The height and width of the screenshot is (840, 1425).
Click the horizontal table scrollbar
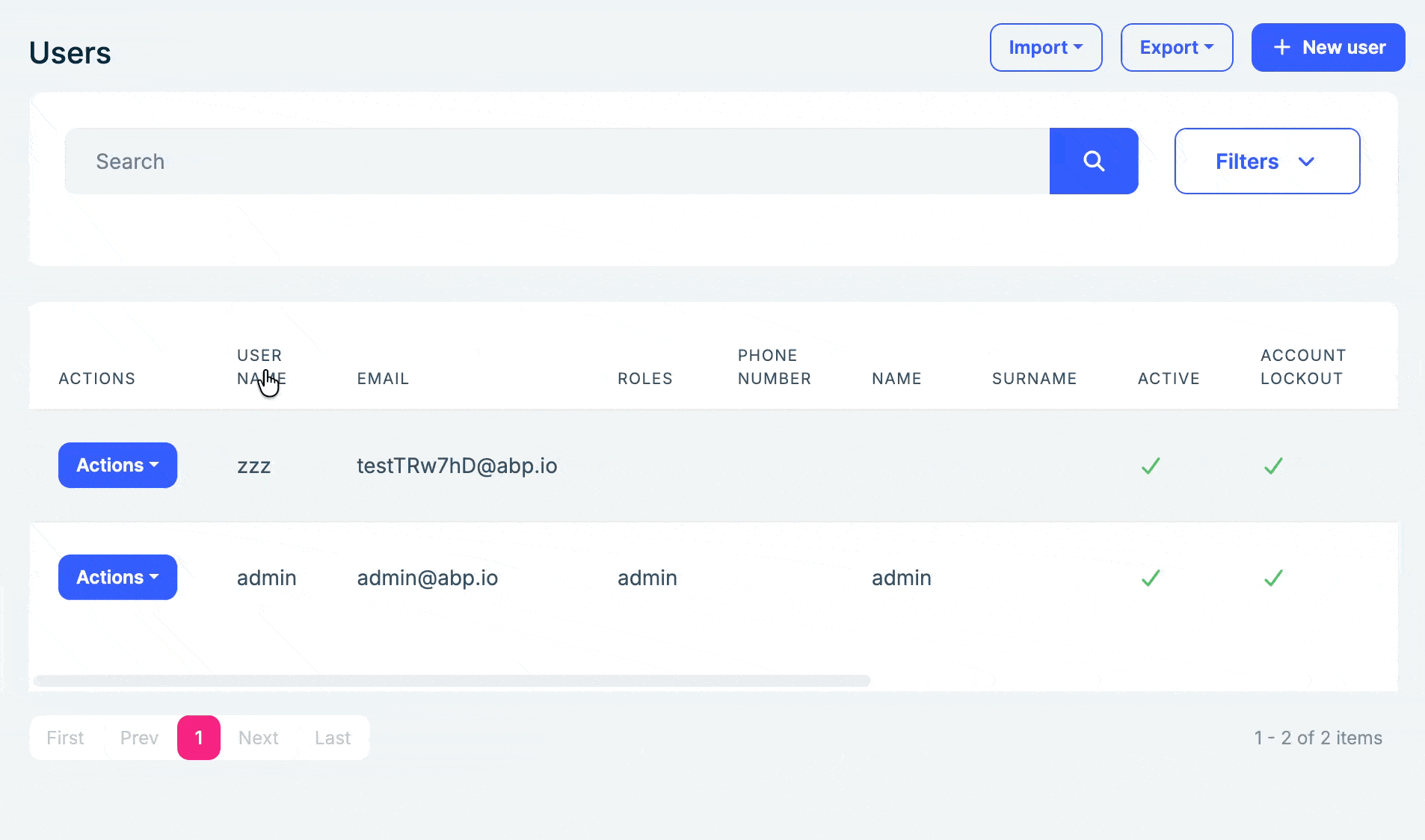click(452, 681)
